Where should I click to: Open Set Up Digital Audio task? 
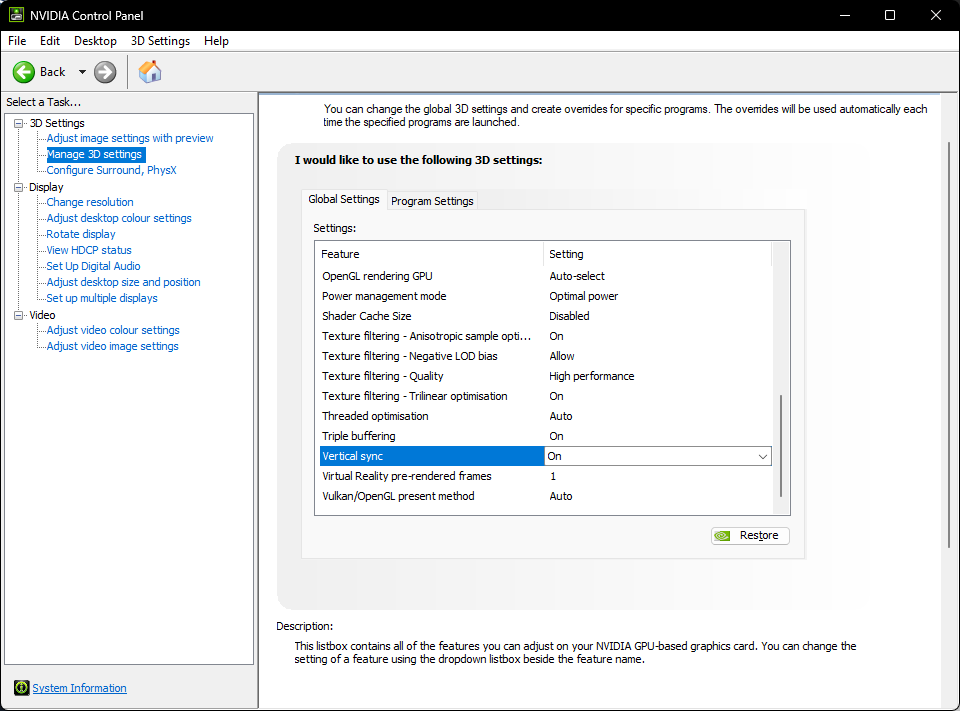point(93,266)
